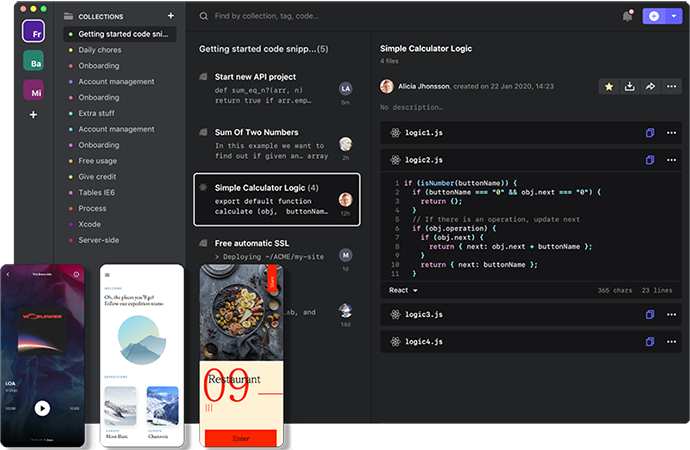Click the snippet search field

coord(400,16)
